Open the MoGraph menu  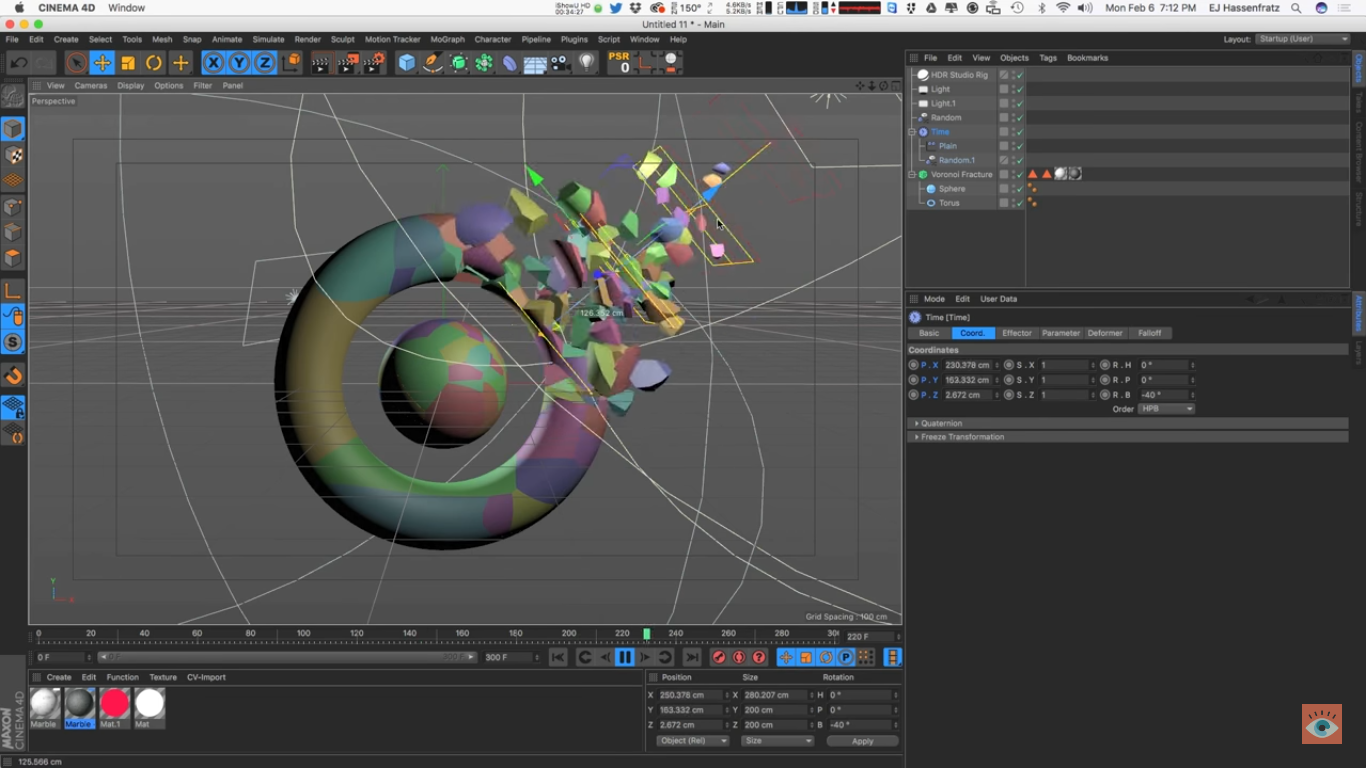click(447, 39)
